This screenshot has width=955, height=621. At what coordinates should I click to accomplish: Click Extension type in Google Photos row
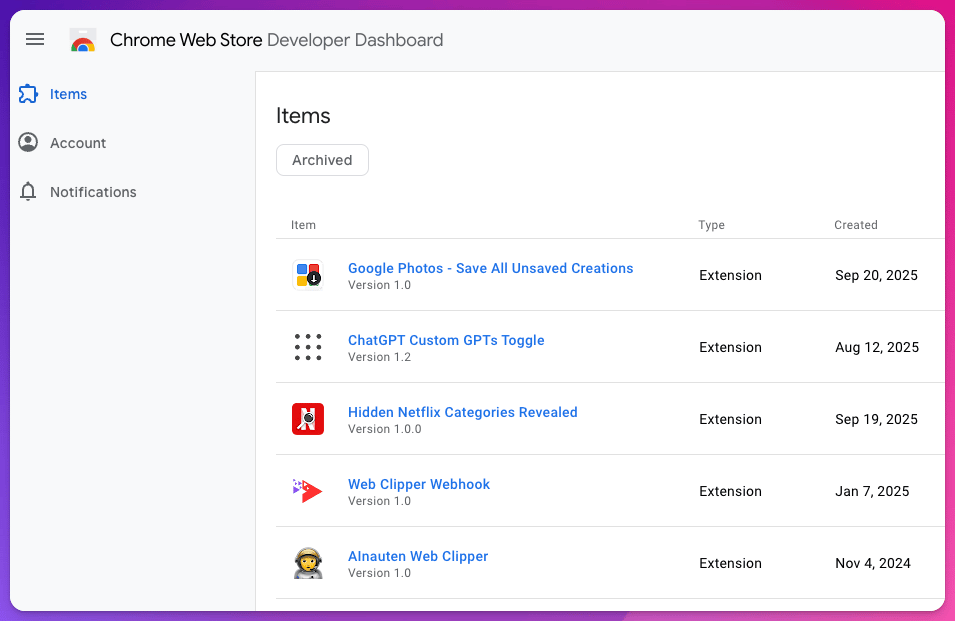tap(730, 275)
